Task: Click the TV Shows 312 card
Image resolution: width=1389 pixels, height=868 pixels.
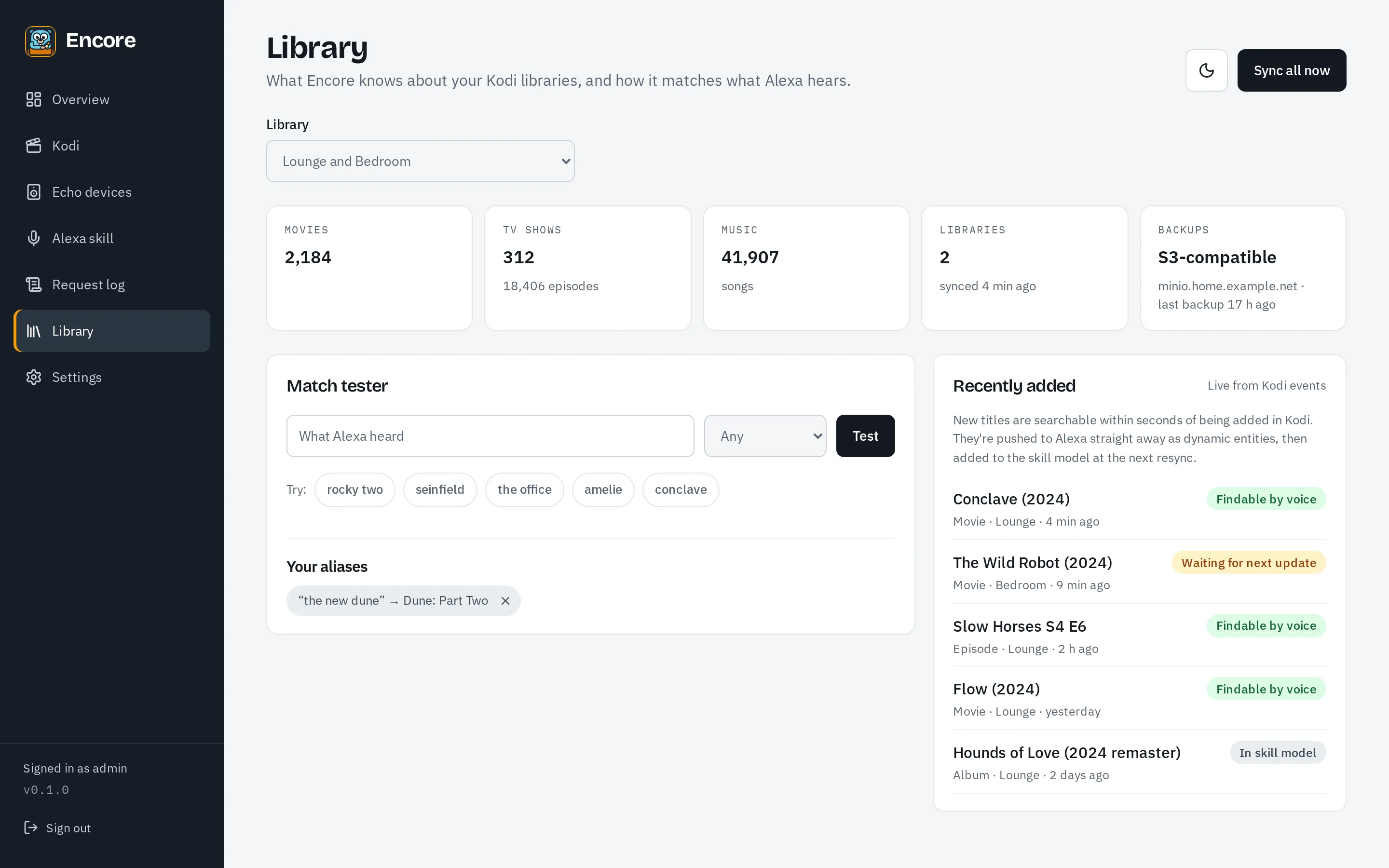Action: (x=588, y=268)
